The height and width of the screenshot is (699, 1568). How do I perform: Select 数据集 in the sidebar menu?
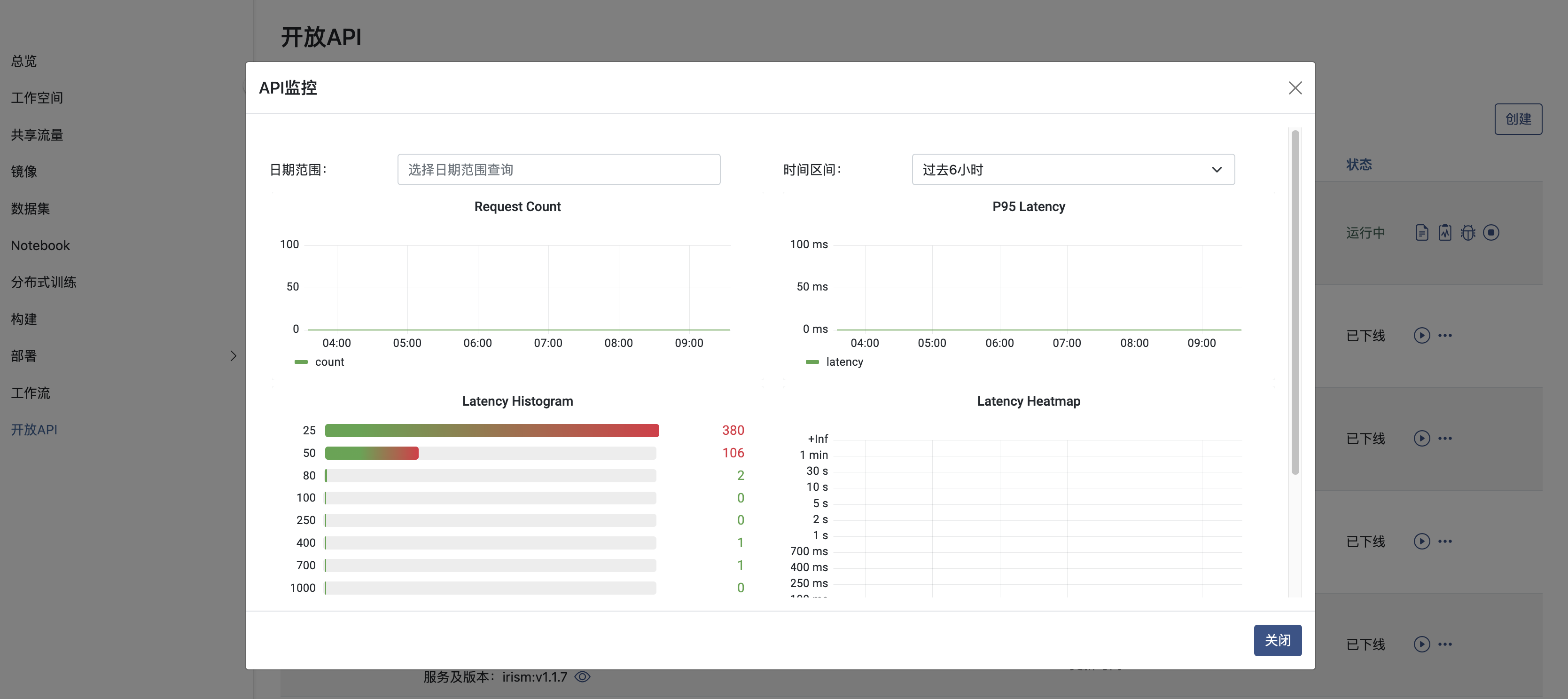tap(31, 208)
